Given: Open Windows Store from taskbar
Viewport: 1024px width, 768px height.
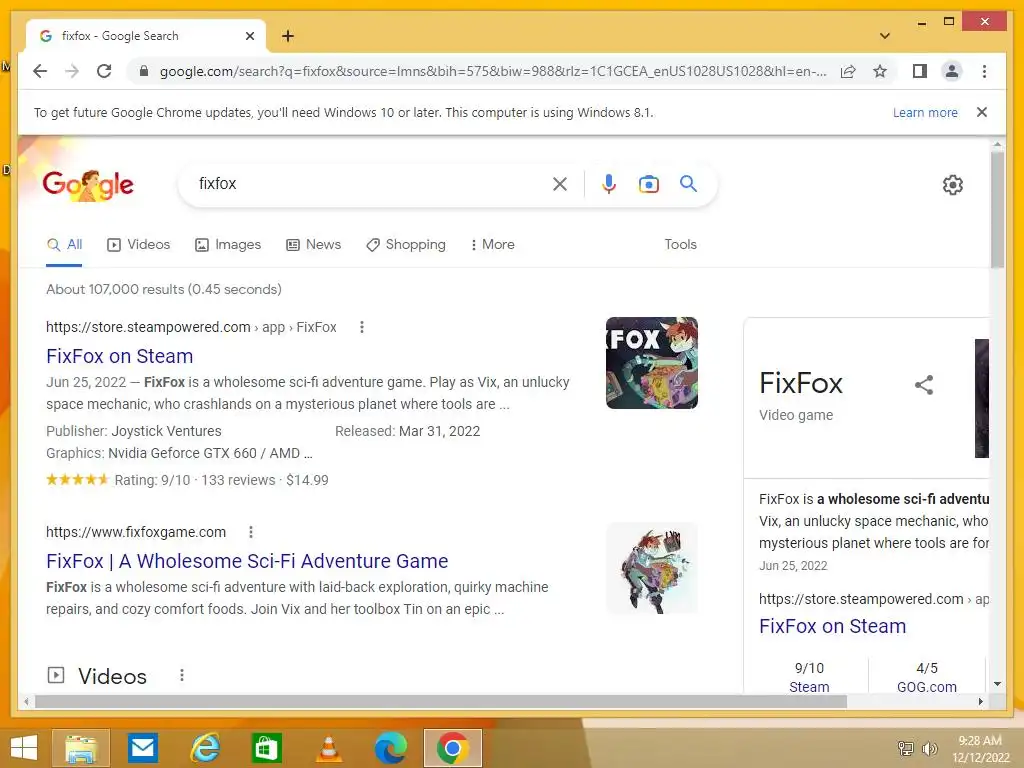Looking at the screenshot, I should pos(266,748).
